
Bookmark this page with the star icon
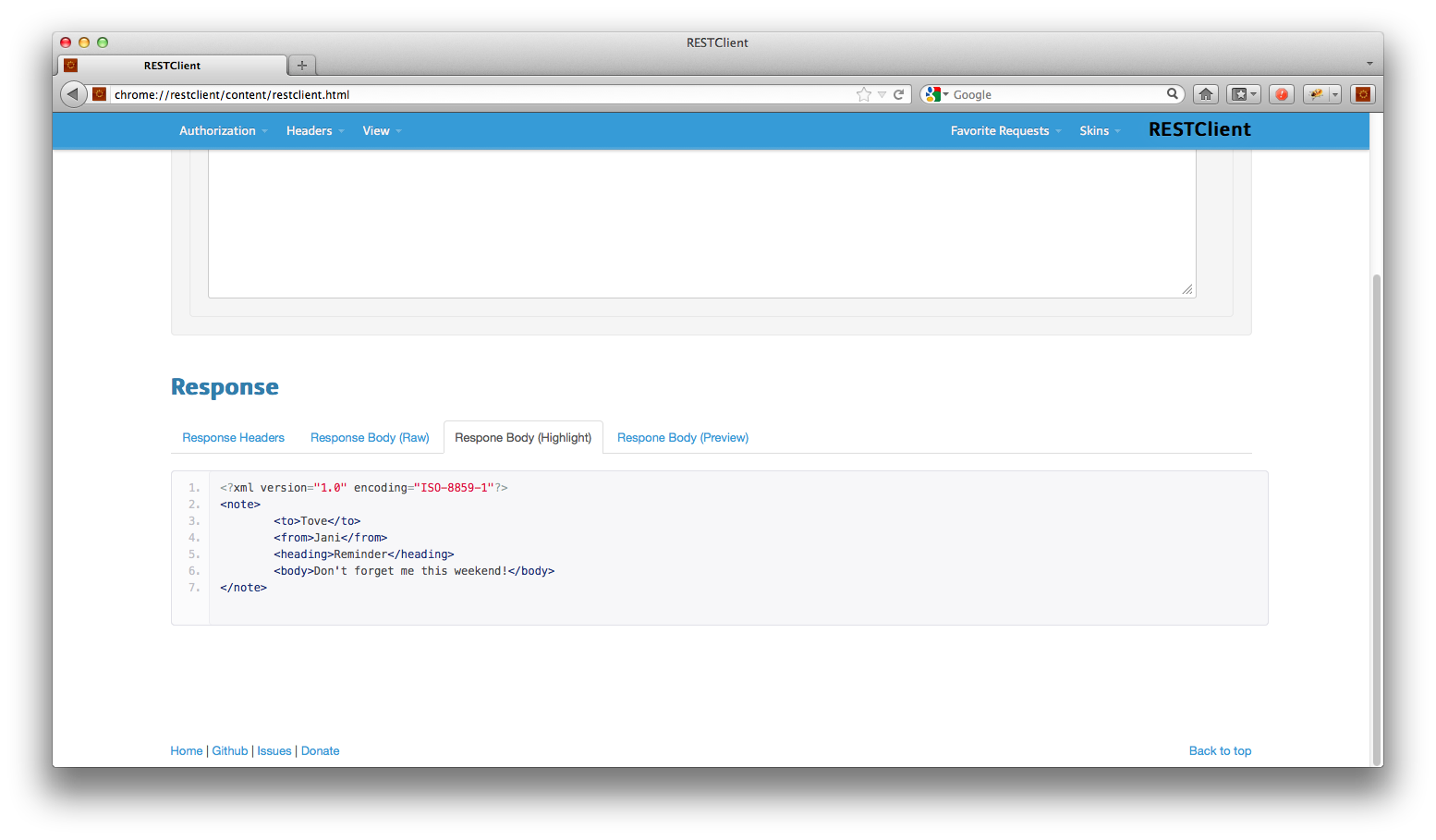click(x=863, y=94)
